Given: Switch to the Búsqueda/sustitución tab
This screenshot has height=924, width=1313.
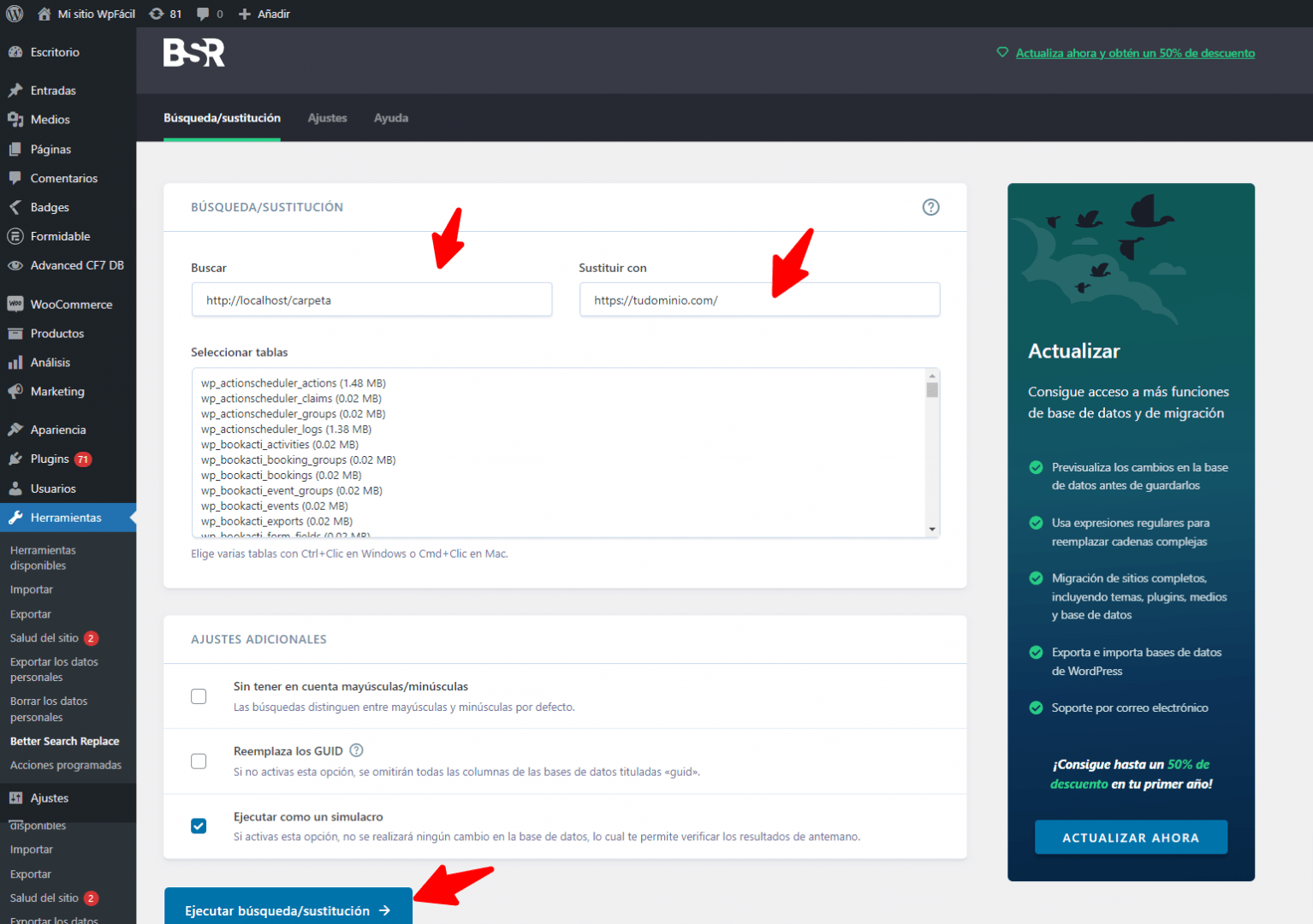Looking at the screenshot, I should pos(222,118).
